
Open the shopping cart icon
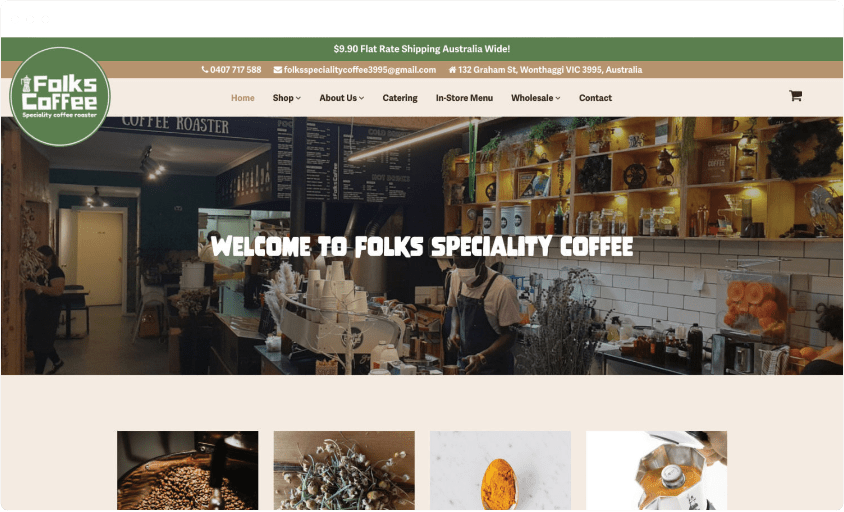coord(795,96)
